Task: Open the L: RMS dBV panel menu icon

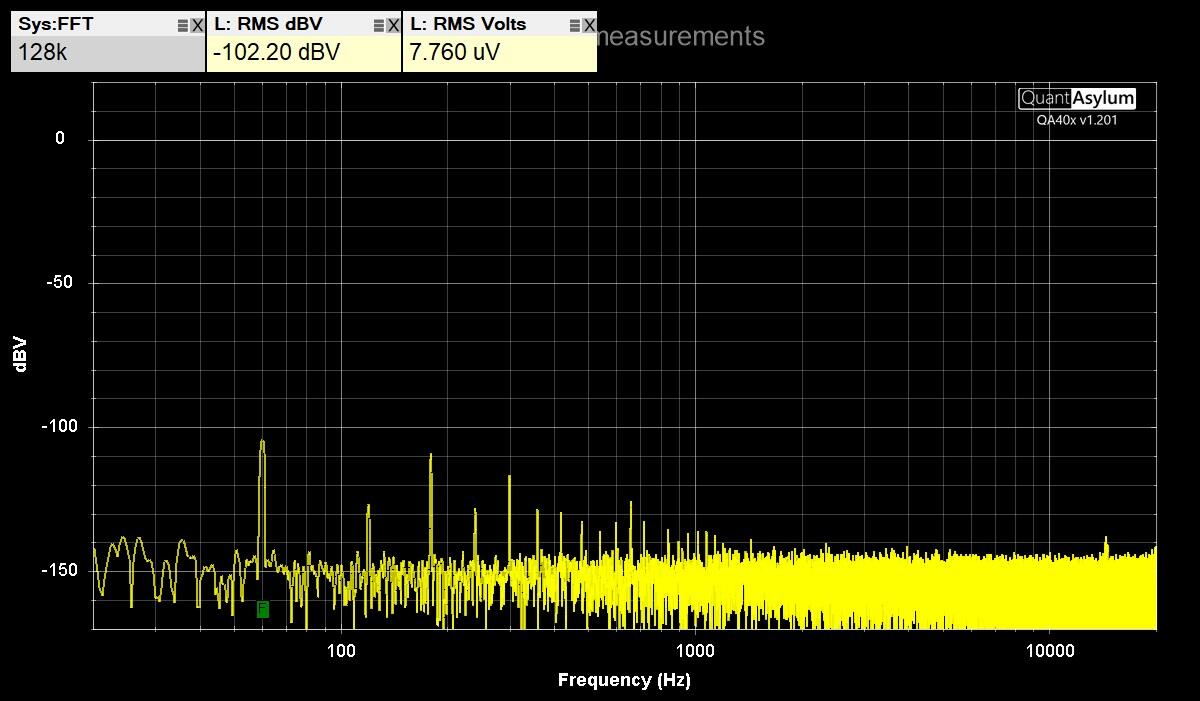Action: tap(378, 25)
